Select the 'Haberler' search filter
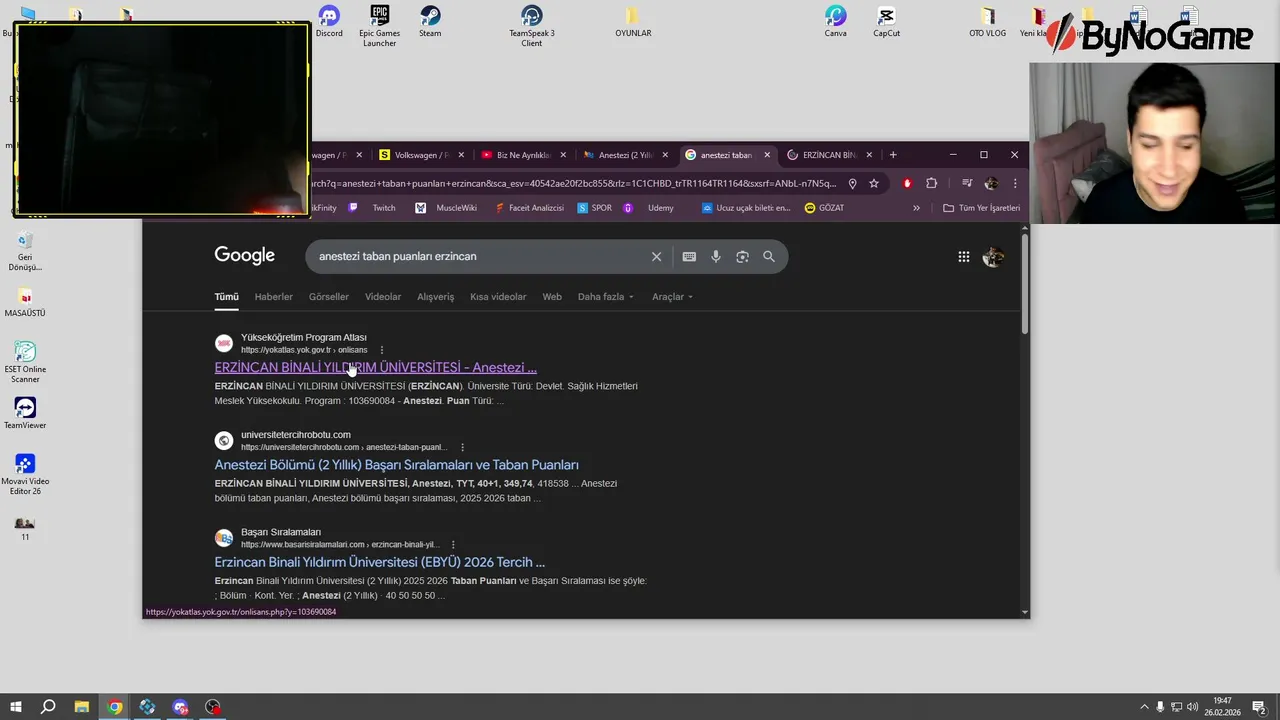 click(274, 297)
